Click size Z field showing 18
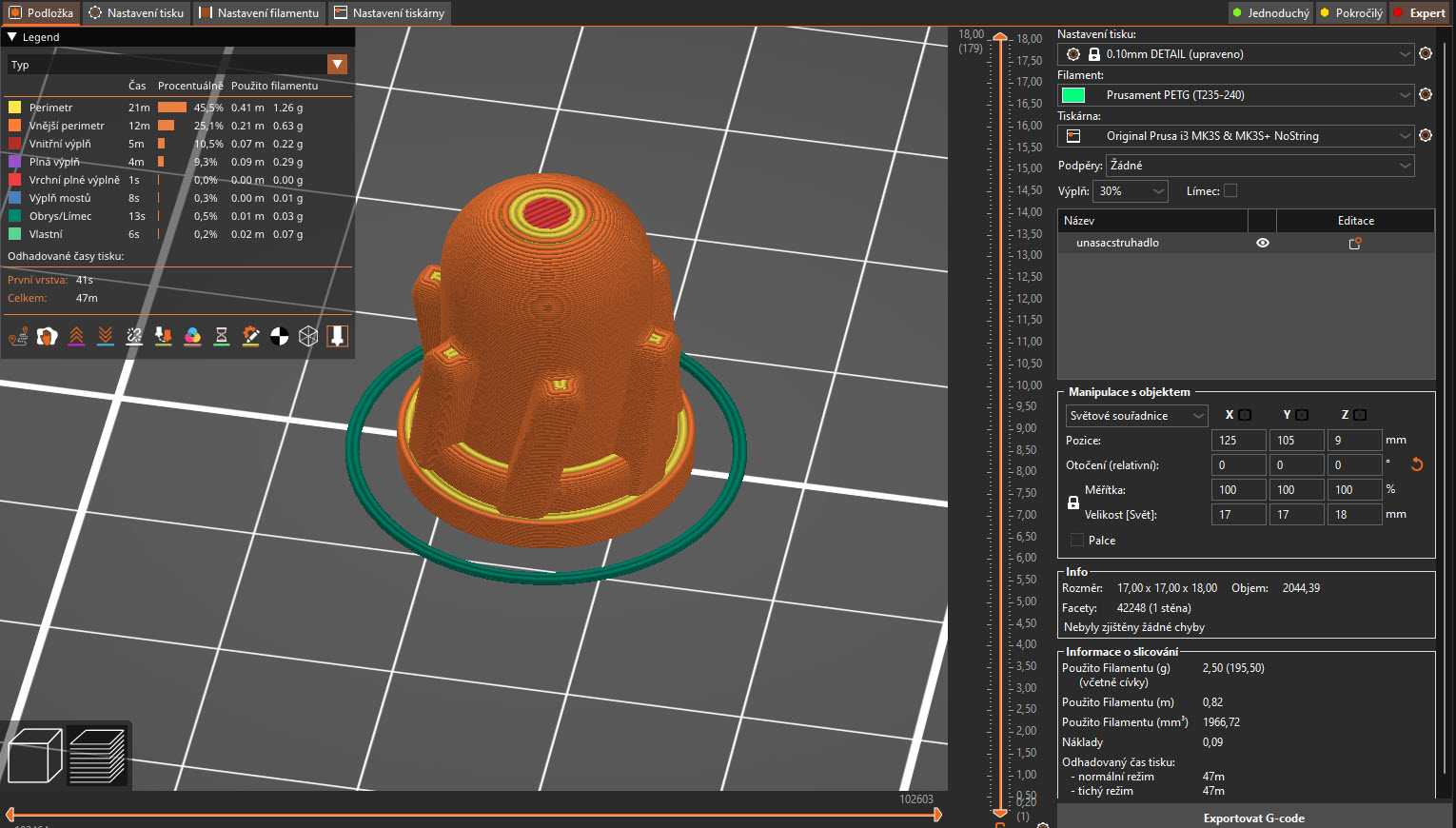1456x828 pixels. click(1354, 515)
